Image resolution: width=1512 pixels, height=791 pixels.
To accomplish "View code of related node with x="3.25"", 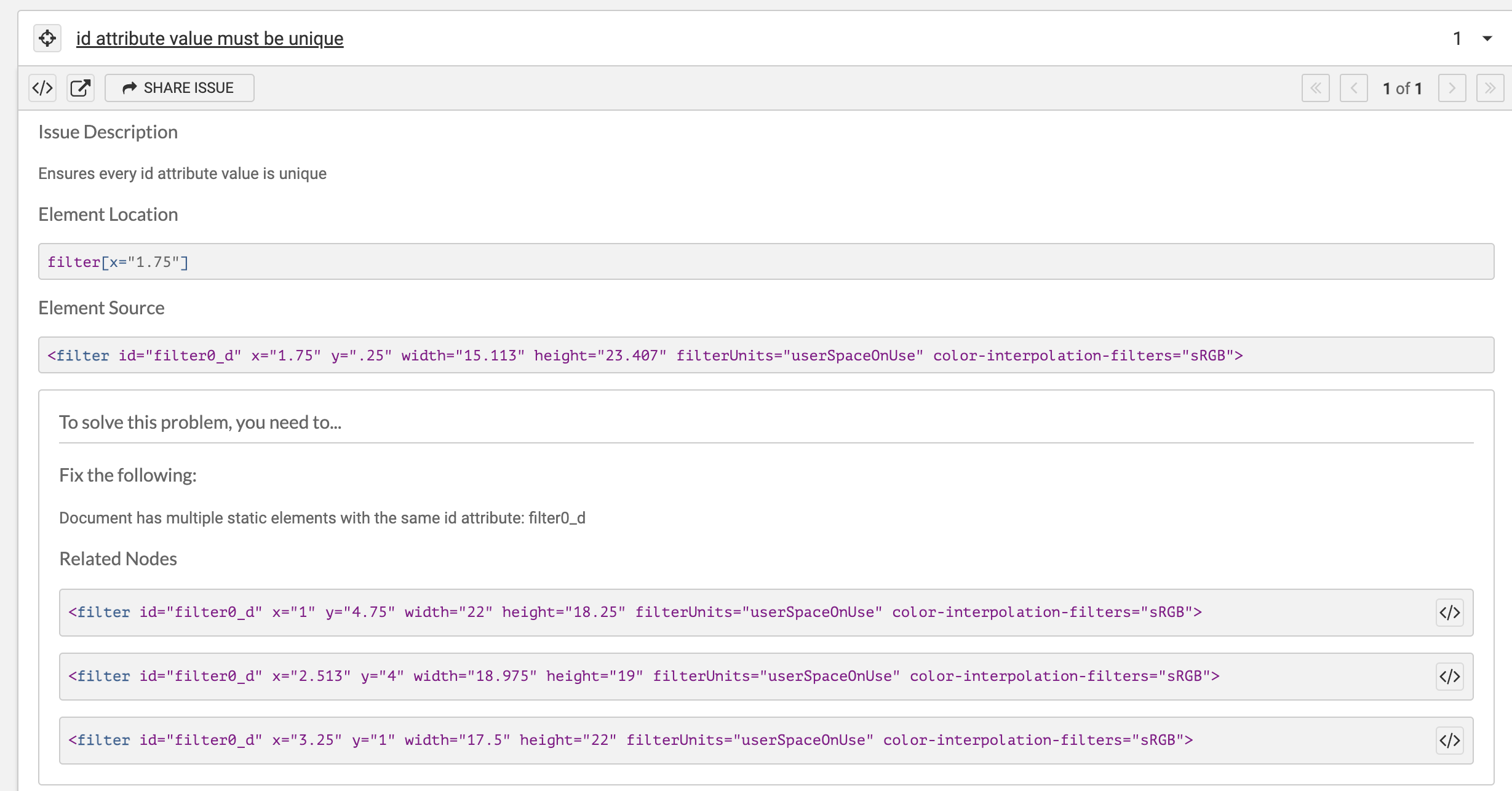I will (x=1450, y=740).
